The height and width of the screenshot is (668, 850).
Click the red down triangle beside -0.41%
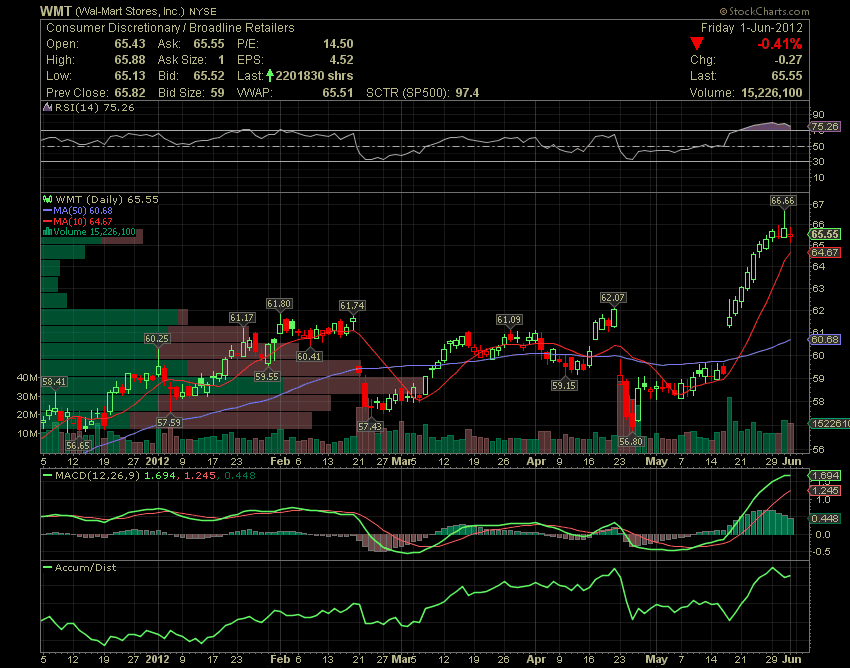[x=697, y=44]
